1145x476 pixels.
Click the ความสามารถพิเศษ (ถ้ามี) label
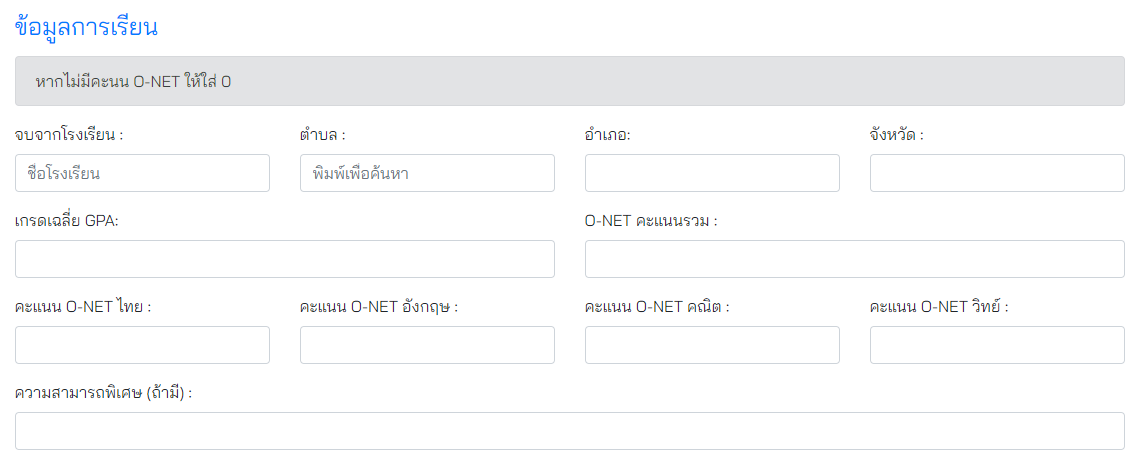click(x=103, y=393)
